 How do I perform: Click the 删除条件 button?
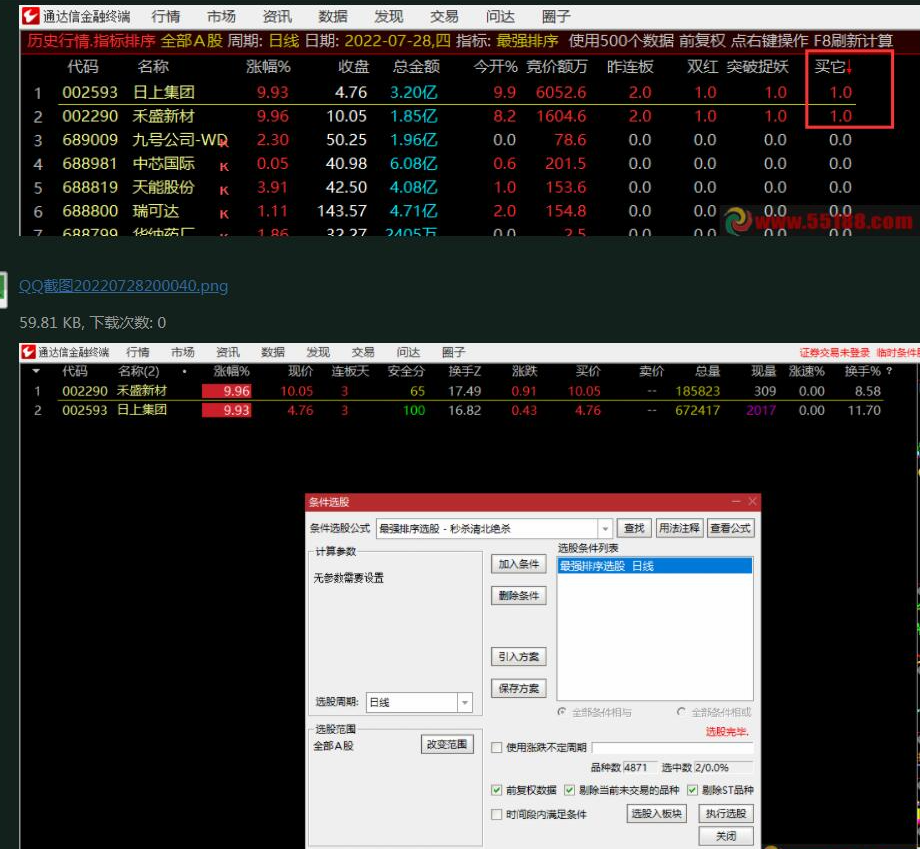[x=519, y=596]
